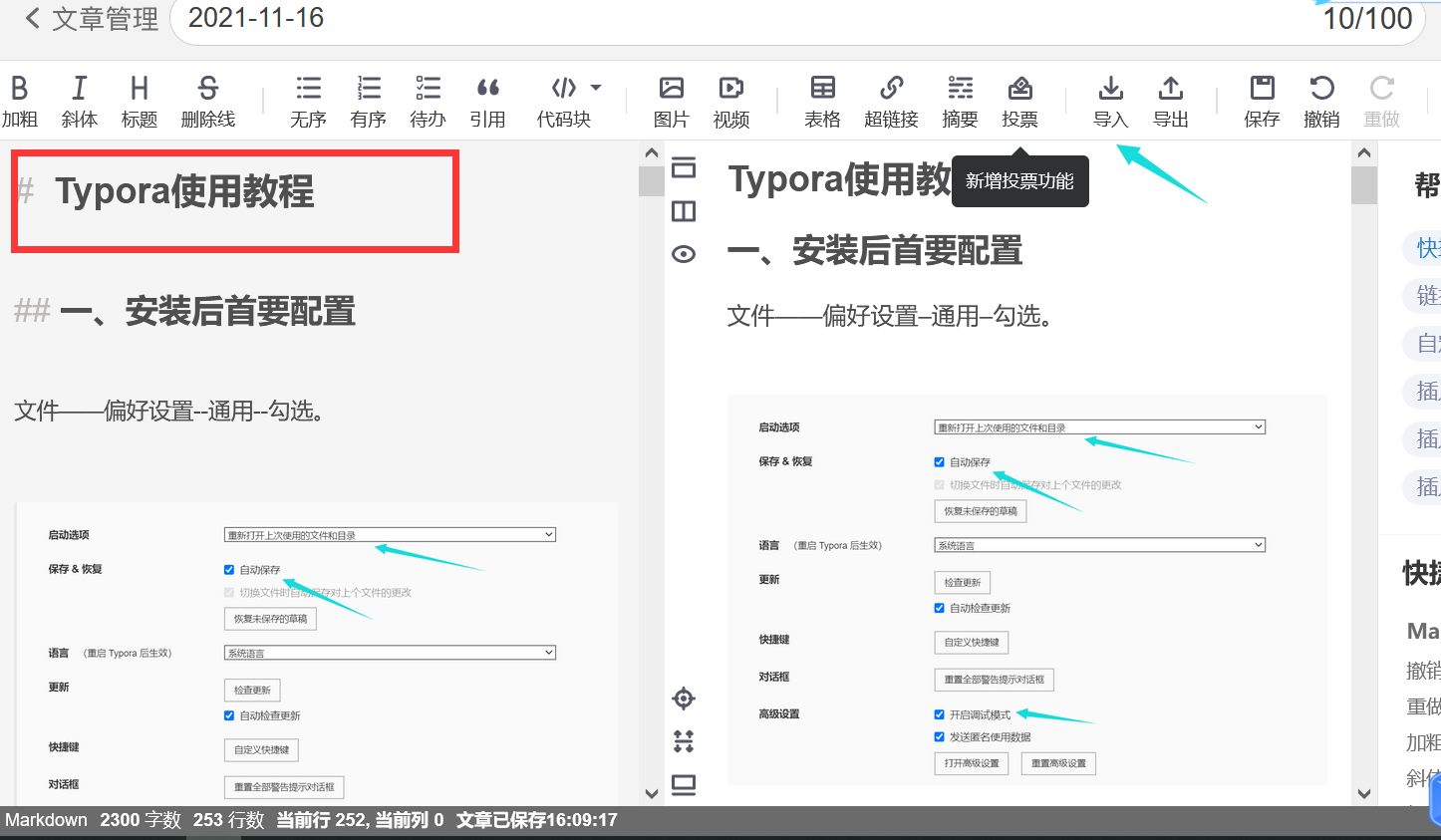Click the top layout icon in middle strip
Viewport: 1441px width, 840px height.
pyautogui.click(x=684, y=167)
